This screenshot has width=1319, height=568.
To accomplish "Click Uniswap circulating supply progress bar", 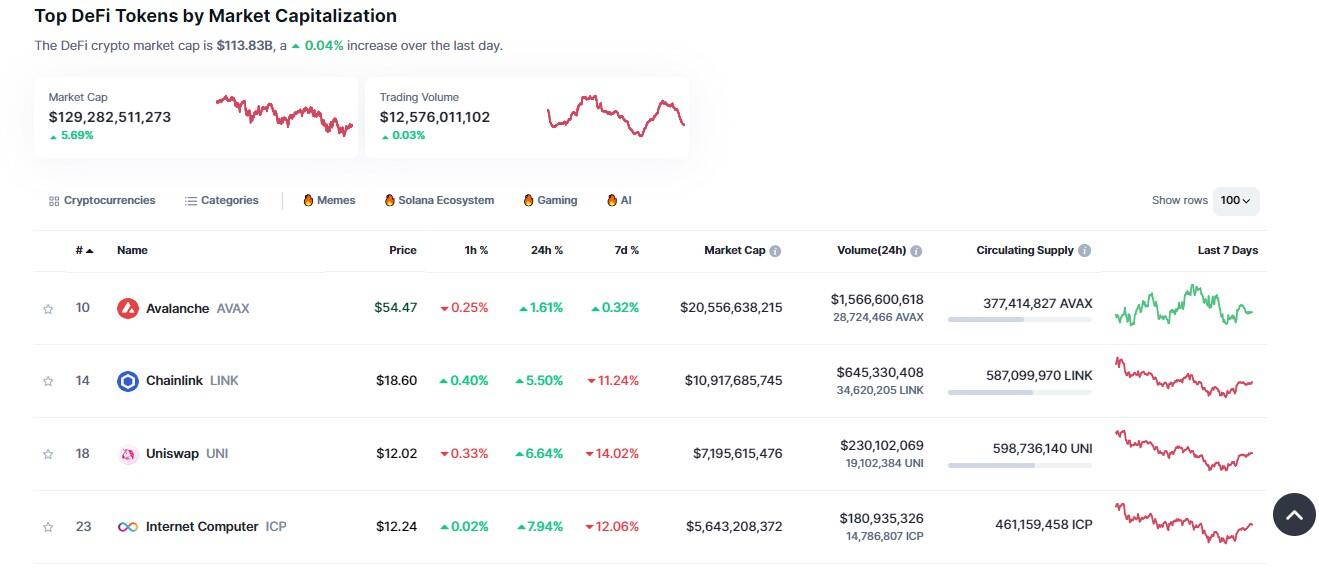I will (x=1020, y=466).
